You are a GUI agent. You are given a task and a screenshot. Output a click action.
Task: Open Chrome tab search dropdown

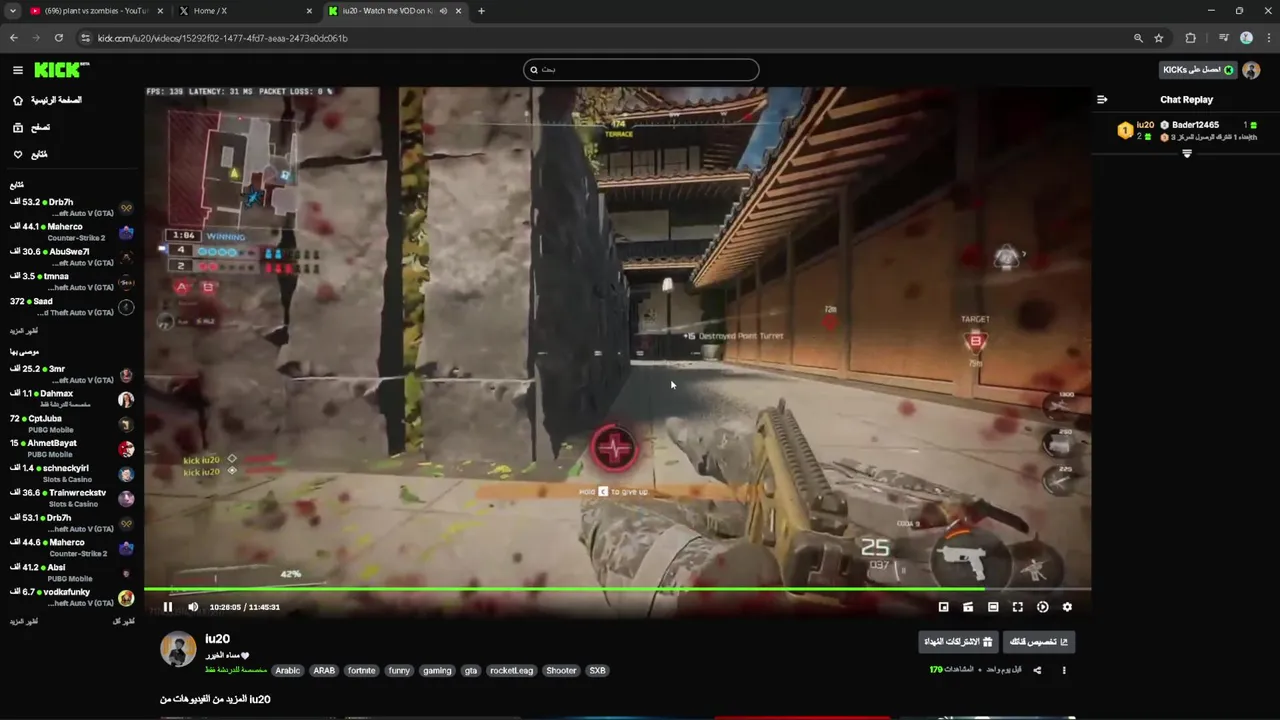(x=12, y=11)
